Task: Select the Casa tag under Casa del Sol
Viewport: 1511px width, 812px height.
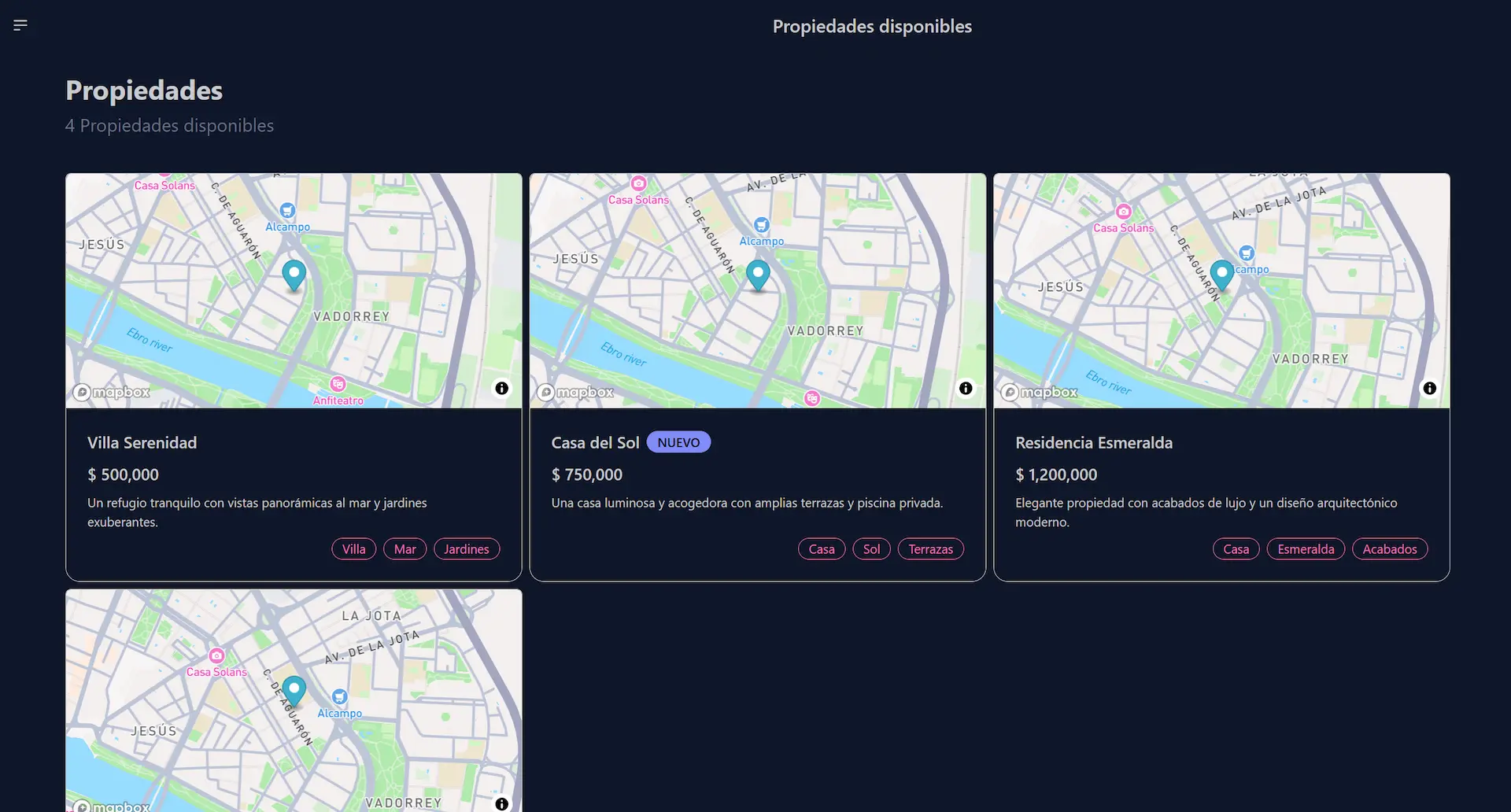Action: (x=822, y=549)
